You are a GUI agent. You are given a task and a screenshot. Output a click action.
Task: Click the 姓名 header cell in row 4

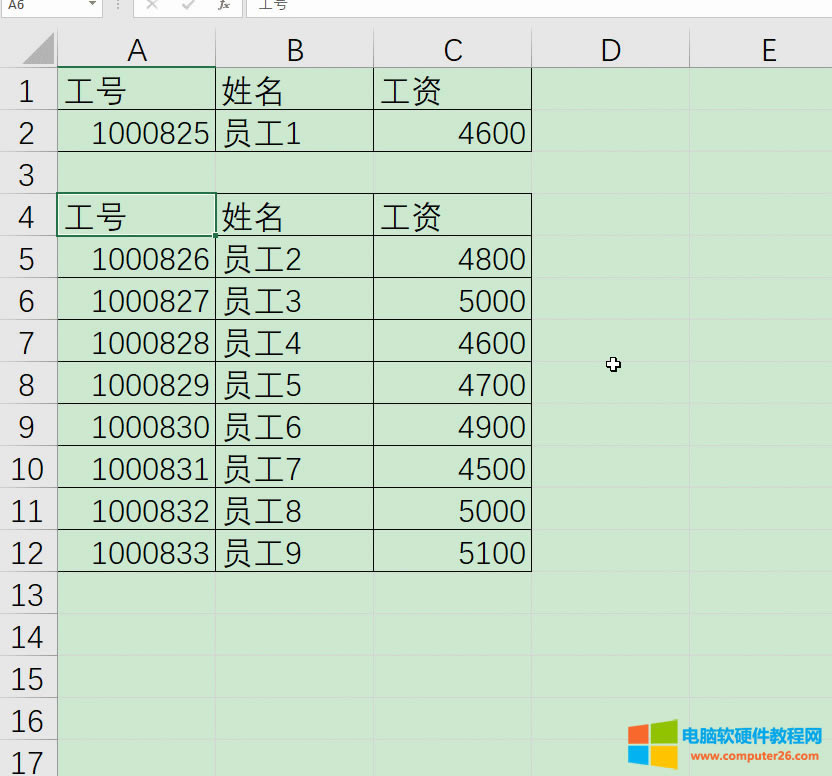[294, 217]
